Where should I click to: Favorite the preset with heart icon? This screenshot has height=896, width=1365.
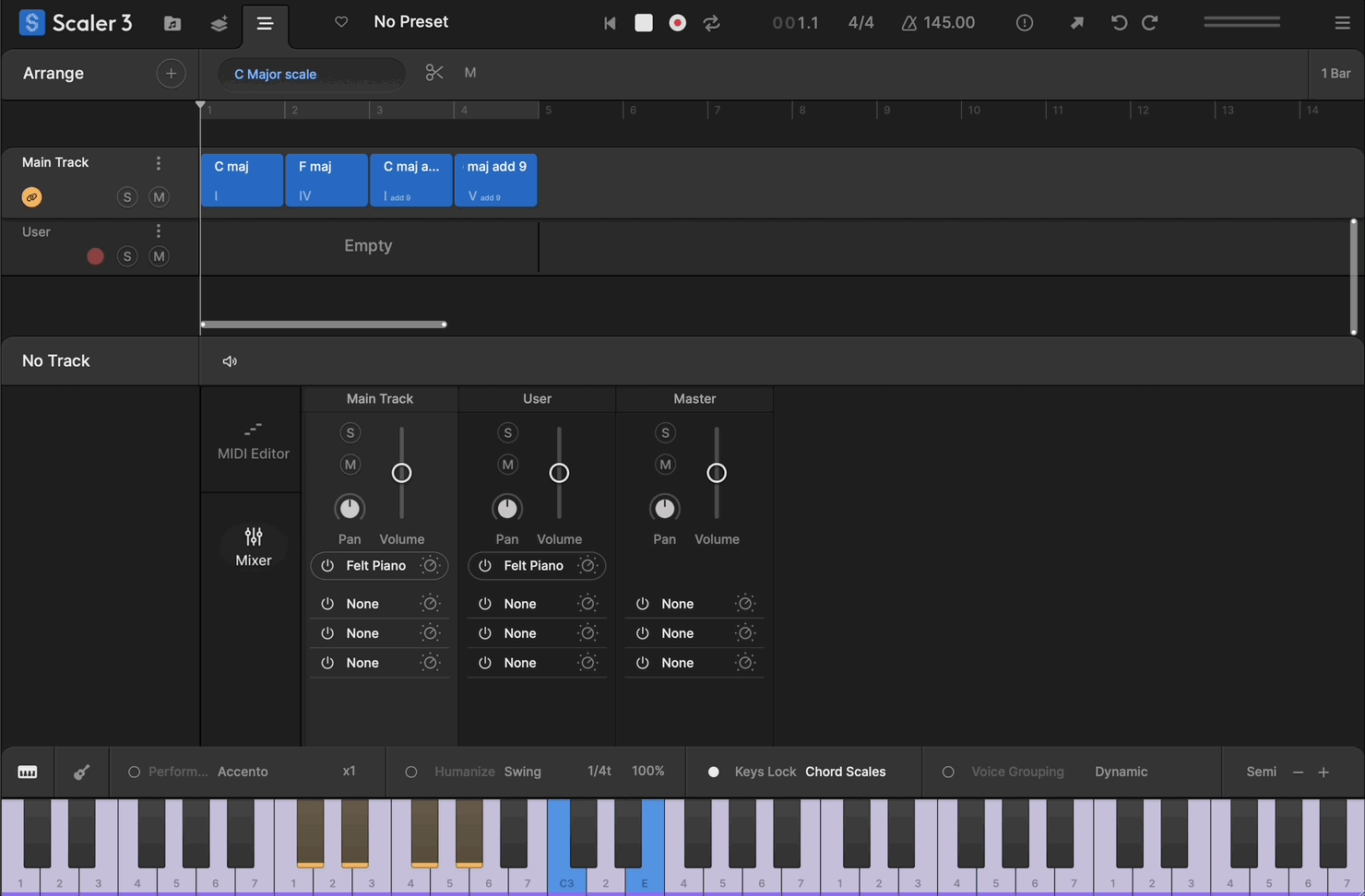341,22
